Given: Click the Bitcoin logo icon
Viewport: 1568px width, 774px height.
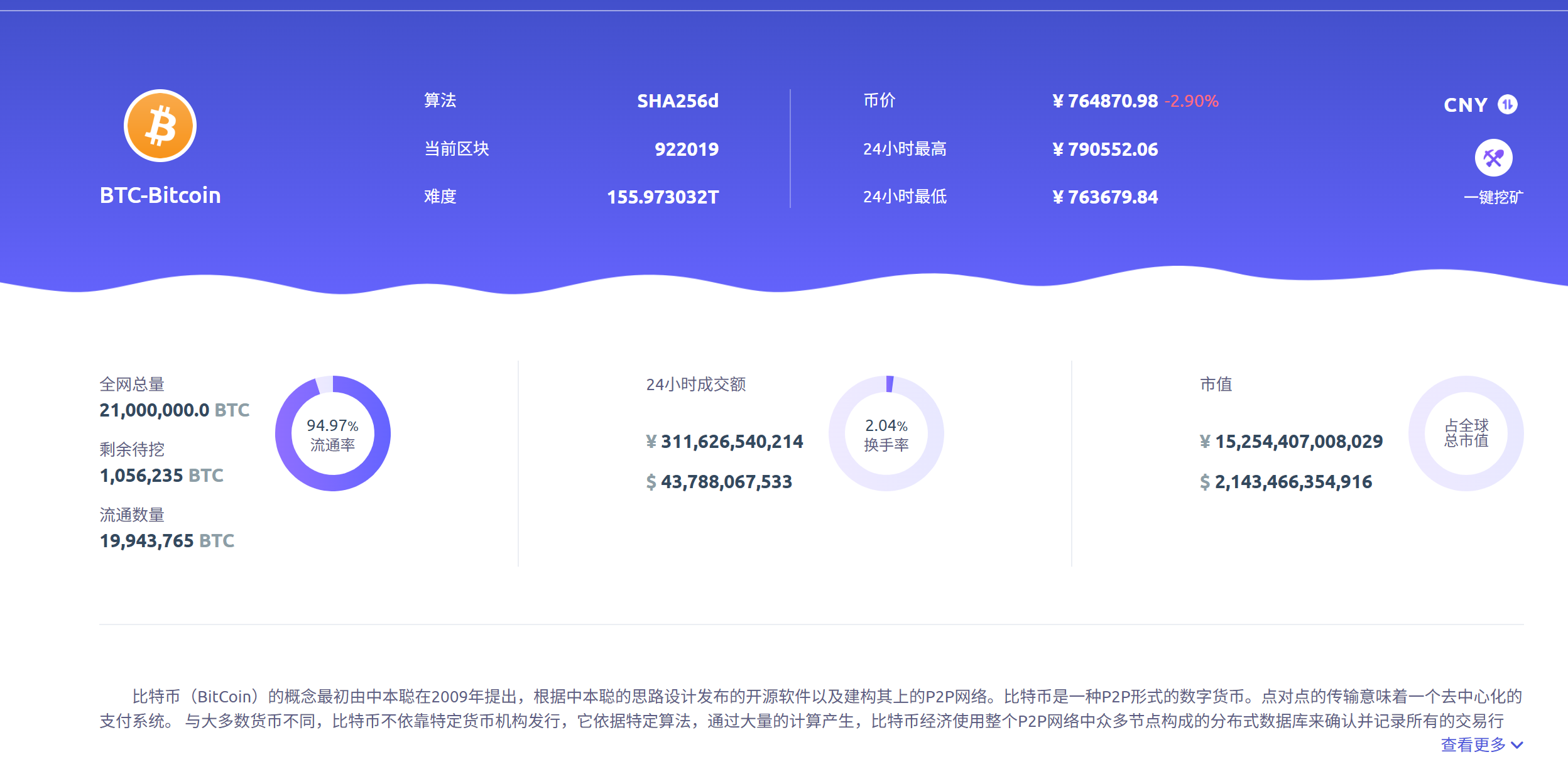Looking at the screenshot, I should pos(160,126).
